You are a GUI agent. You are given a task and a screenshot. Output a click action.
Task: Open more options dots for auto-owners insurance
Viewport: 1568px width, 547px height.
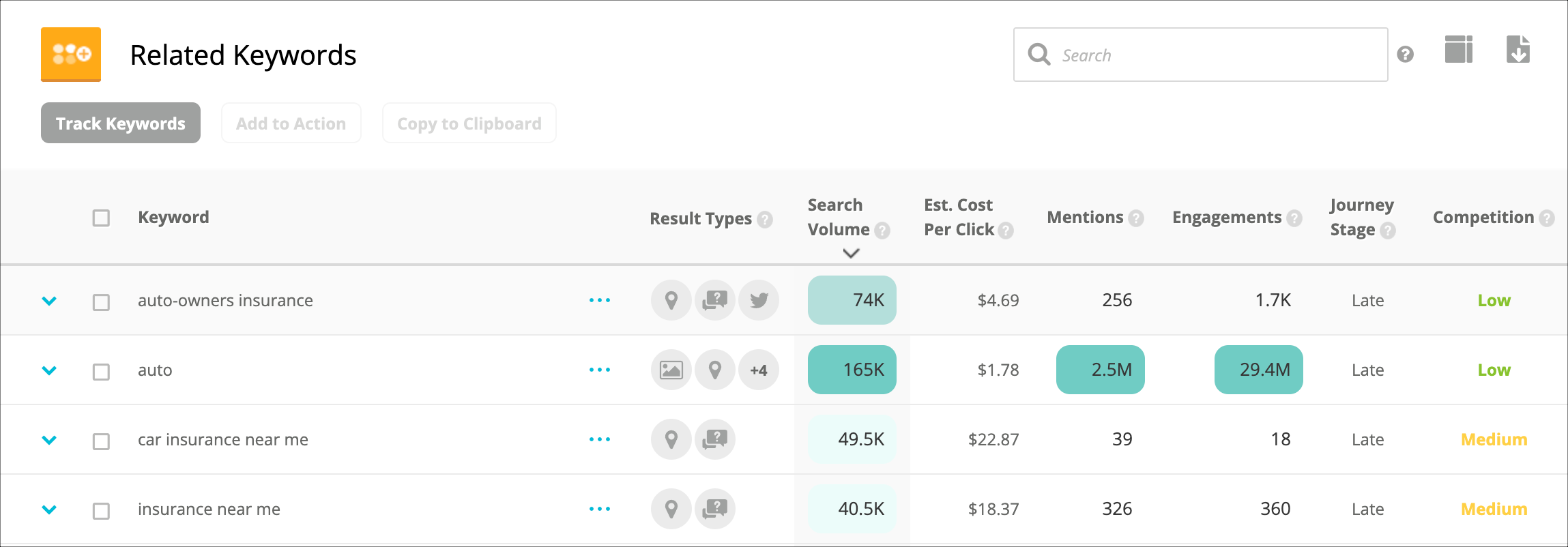tap(600, 300)
